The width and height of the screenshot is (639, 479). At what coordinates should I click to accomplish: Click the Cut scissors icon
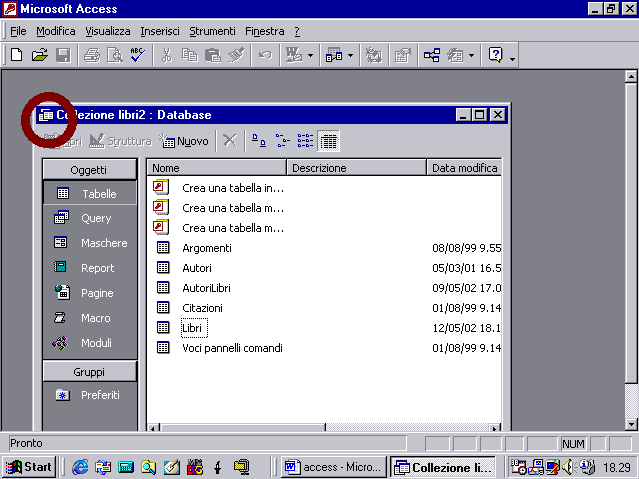tap(167, 55)
